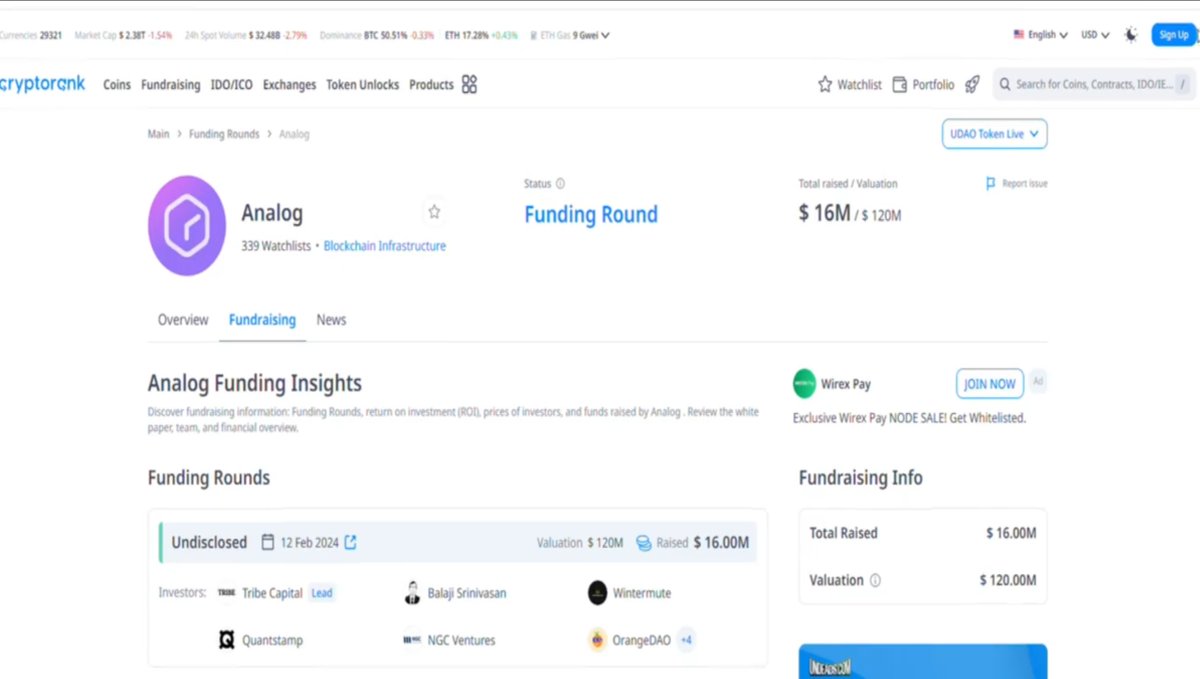Open the Products grid icon
This screenshot has height=679, width=1200.
pyautogui.click(x=469, y=84)
